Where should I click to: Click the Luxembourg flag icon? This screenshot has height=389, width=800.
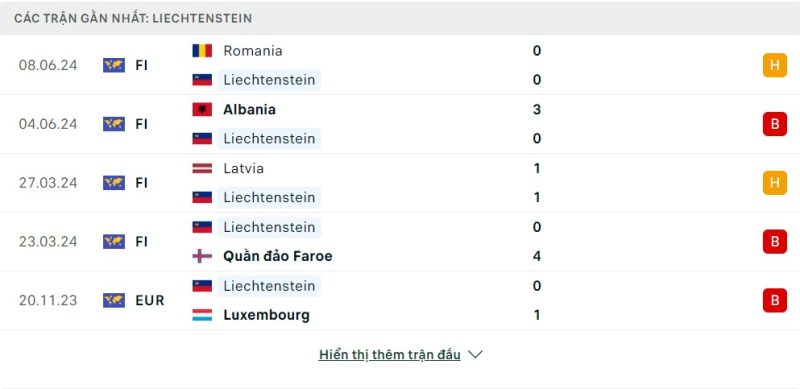tap(202, 314)
